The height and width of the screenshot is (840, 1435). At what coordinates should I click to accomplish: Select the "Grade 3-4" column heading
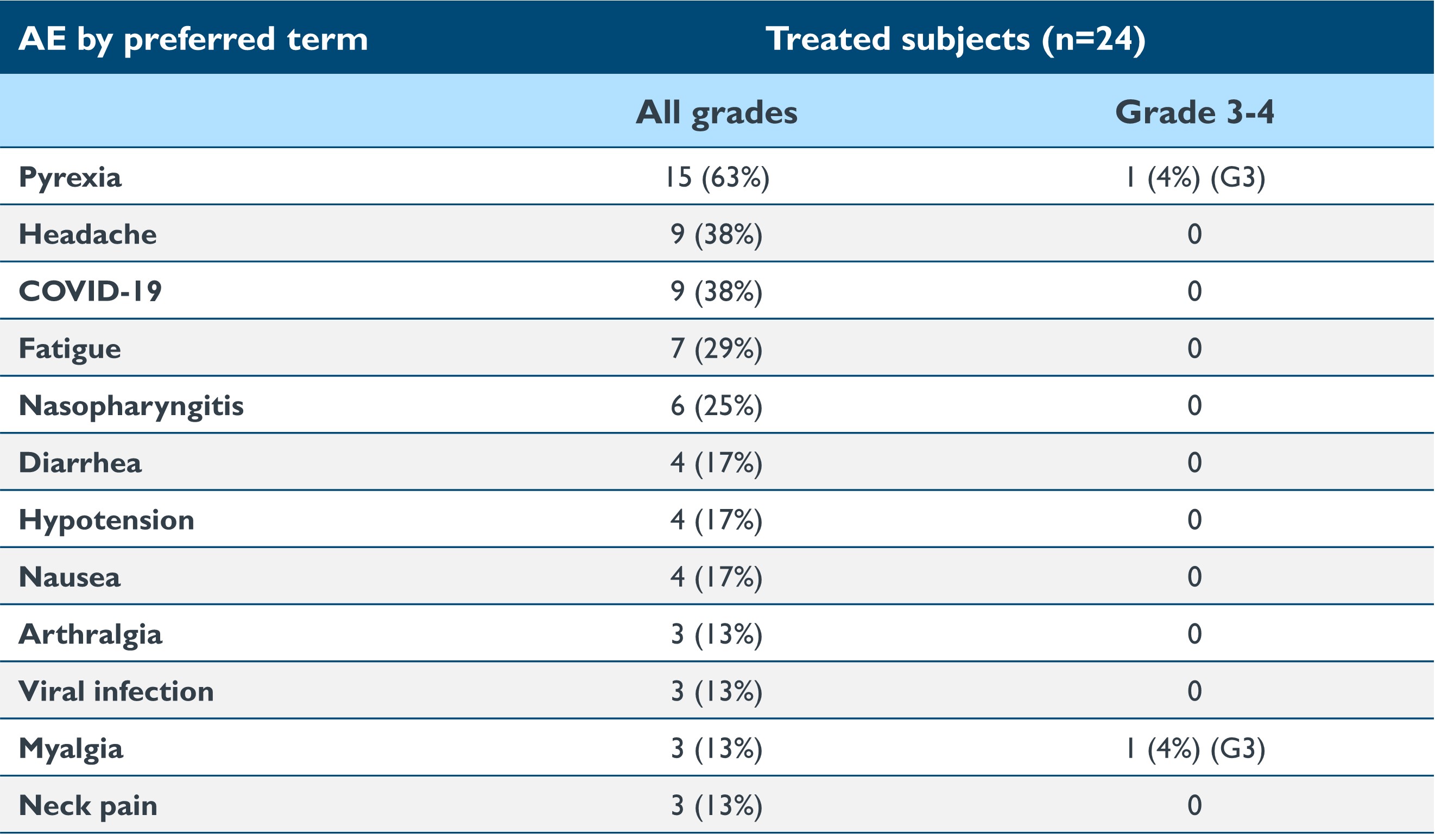click(1194, 112)
